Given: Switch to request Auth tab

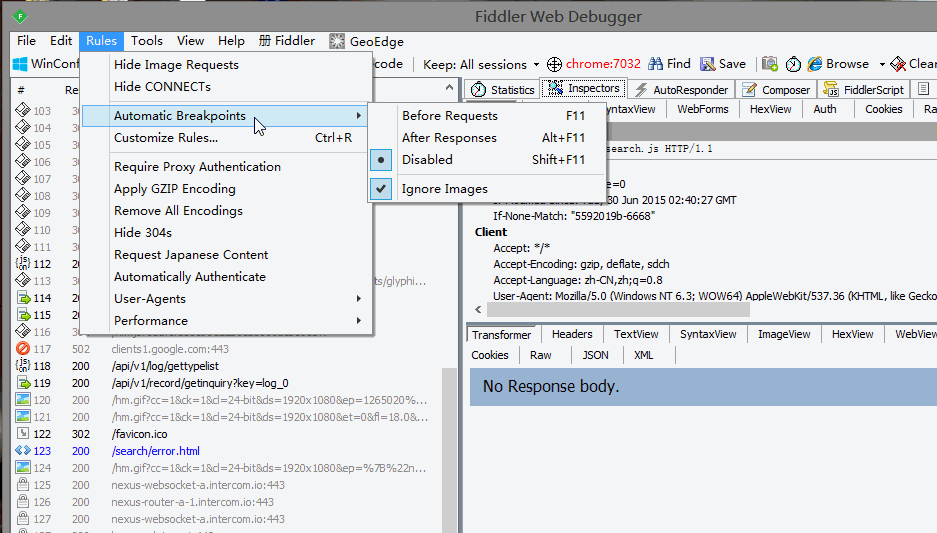Looking at the screenshot, I should (x=825, y=109).
